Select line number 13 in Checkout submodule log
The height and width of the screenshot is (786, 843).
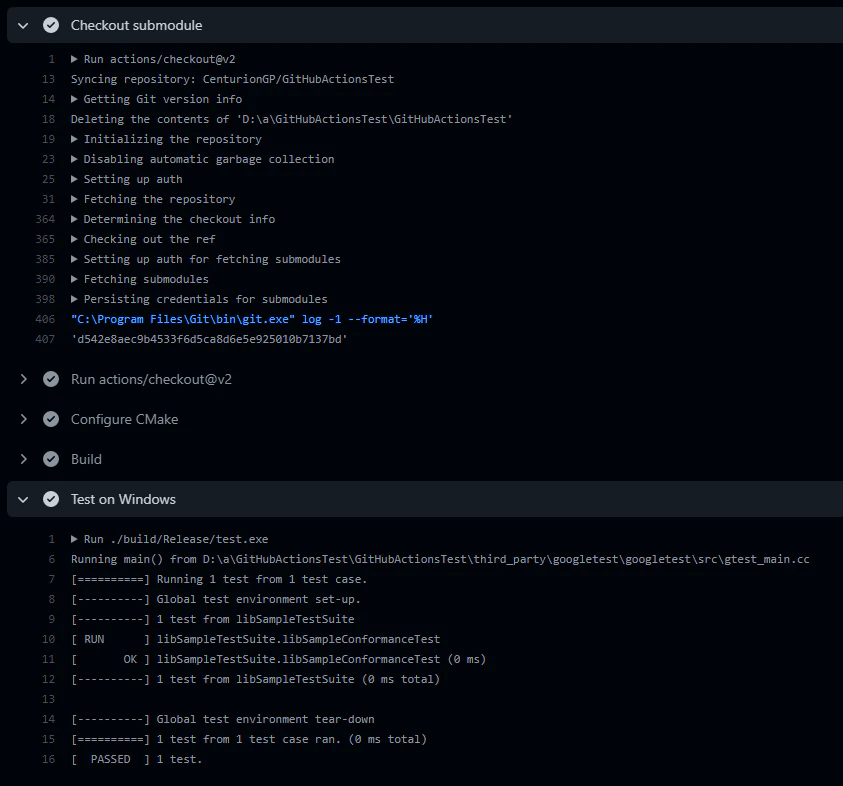tap(48, 79)
